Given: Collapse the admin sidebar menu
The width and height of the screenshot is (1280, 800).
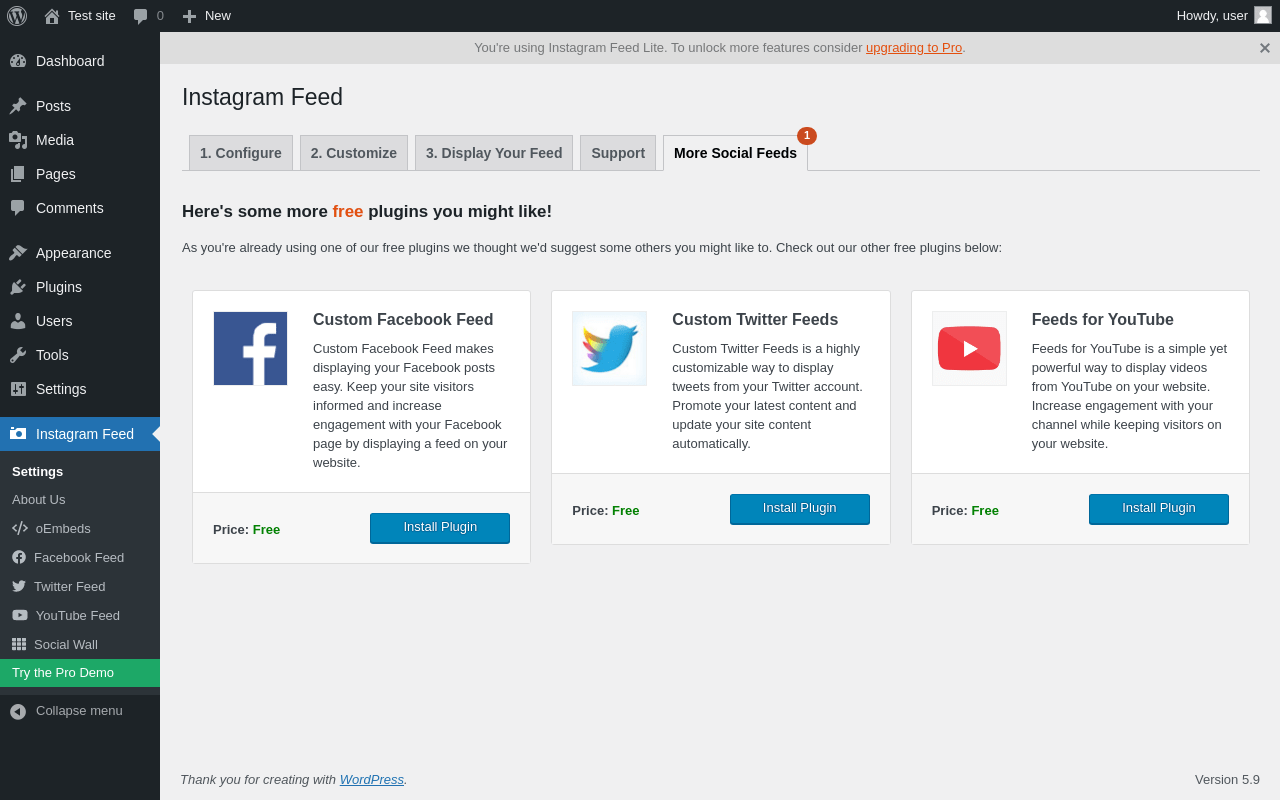Looking at the screenshot, I should pos(79,711).
